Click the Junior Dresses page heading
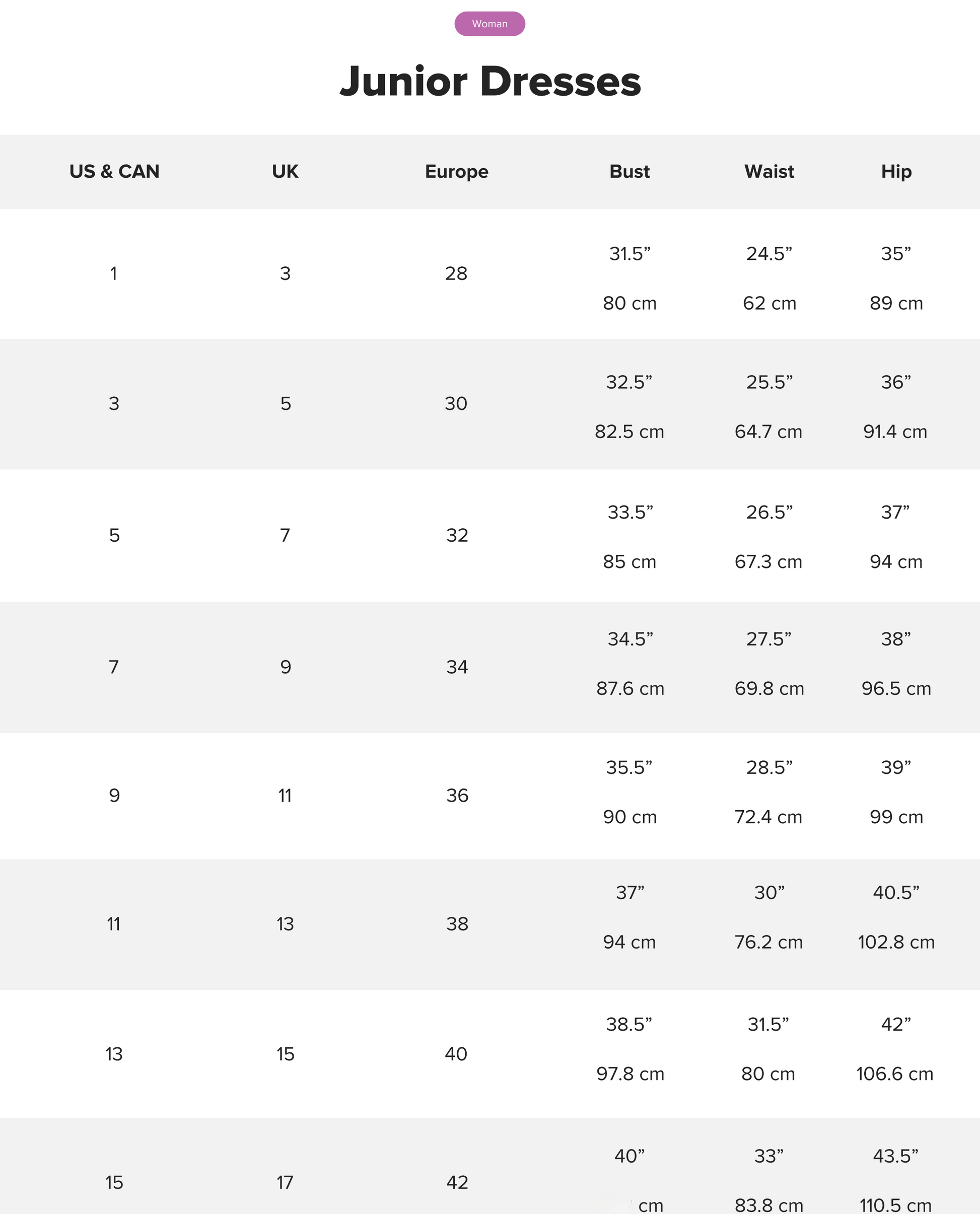Screen dimensions: 980x1214 click(490, 81)
